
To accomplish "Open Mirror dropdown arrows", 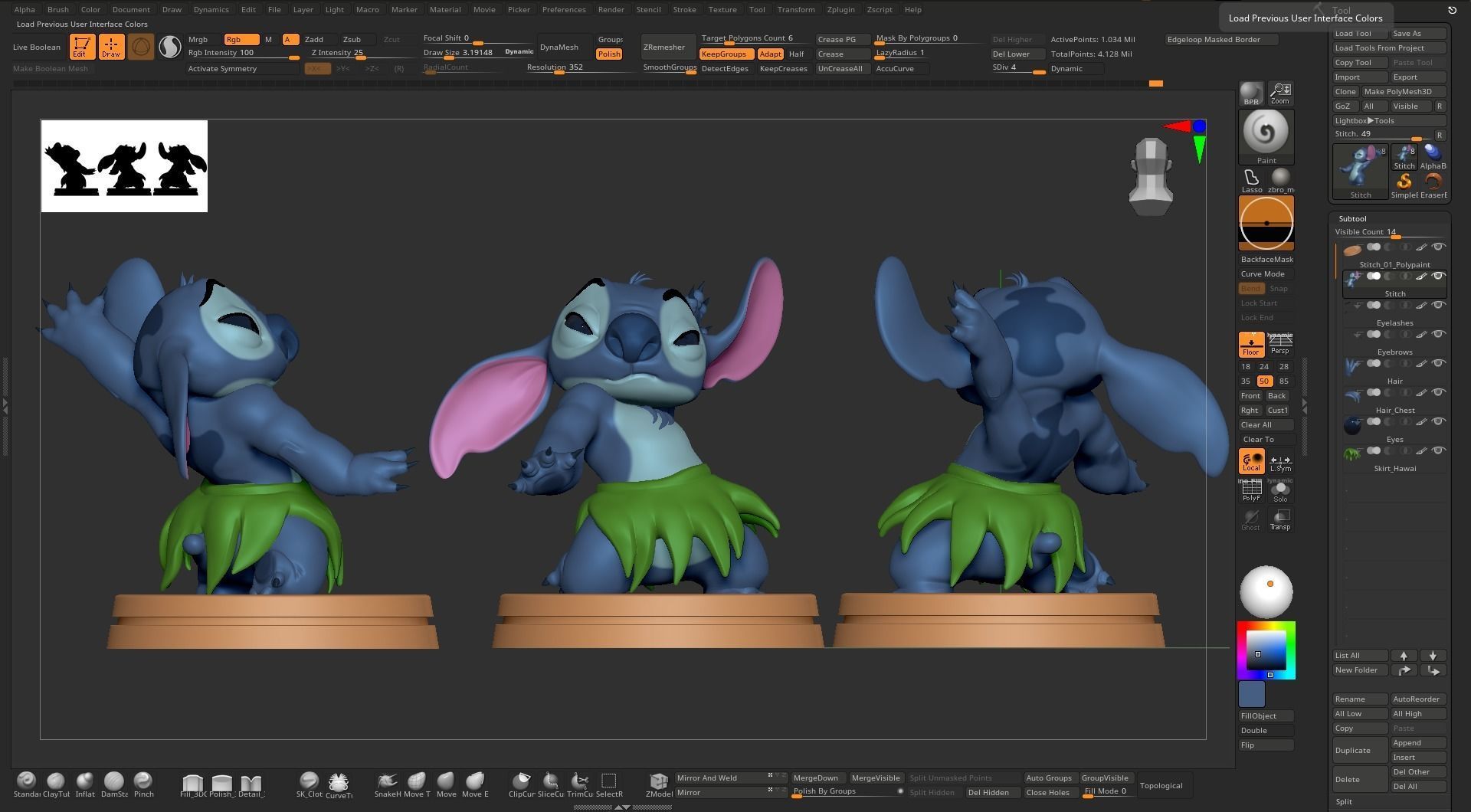I will click(777, 791).
